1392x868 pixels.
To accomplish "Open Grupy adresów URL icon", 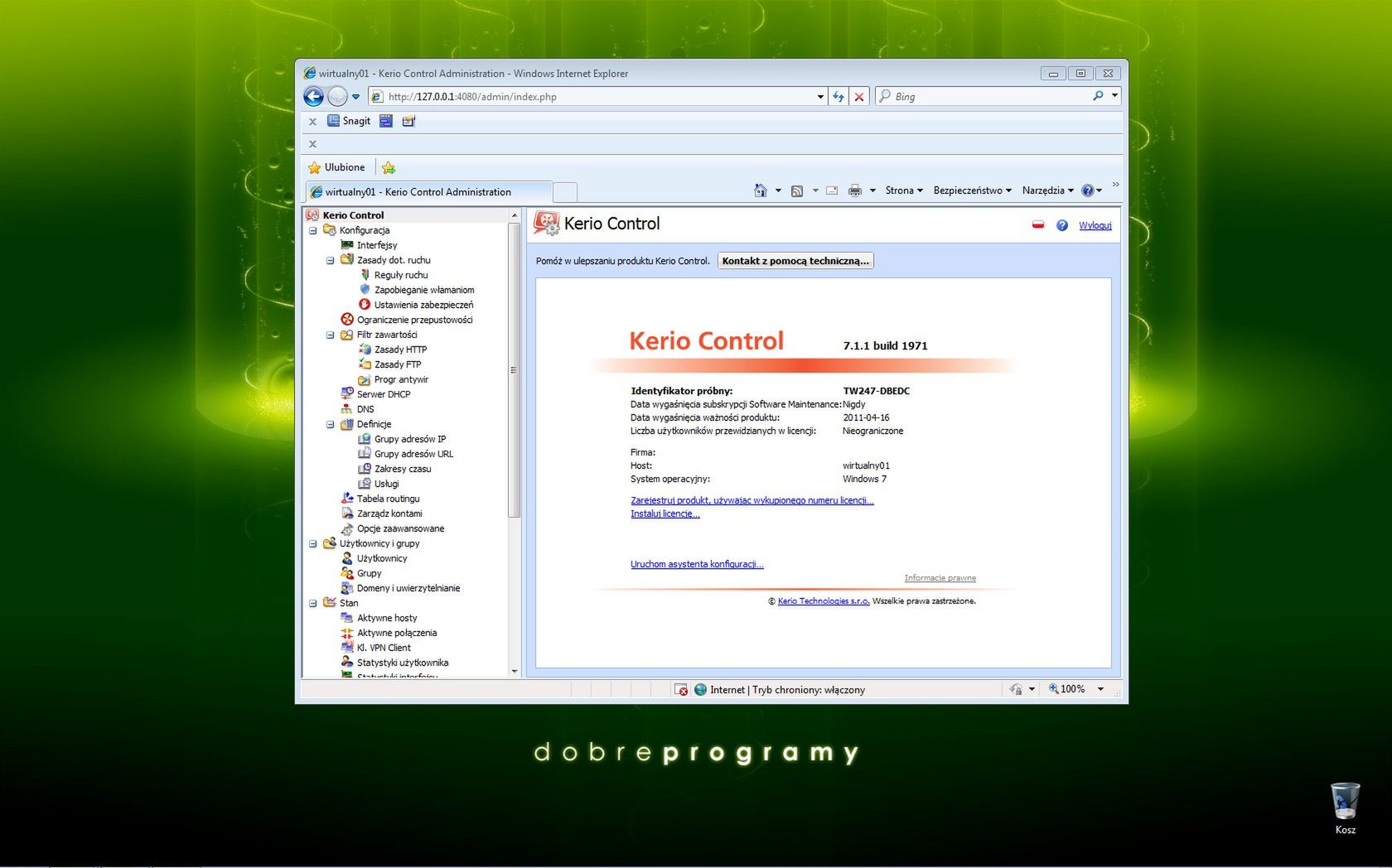I will (x=365, y=454).
